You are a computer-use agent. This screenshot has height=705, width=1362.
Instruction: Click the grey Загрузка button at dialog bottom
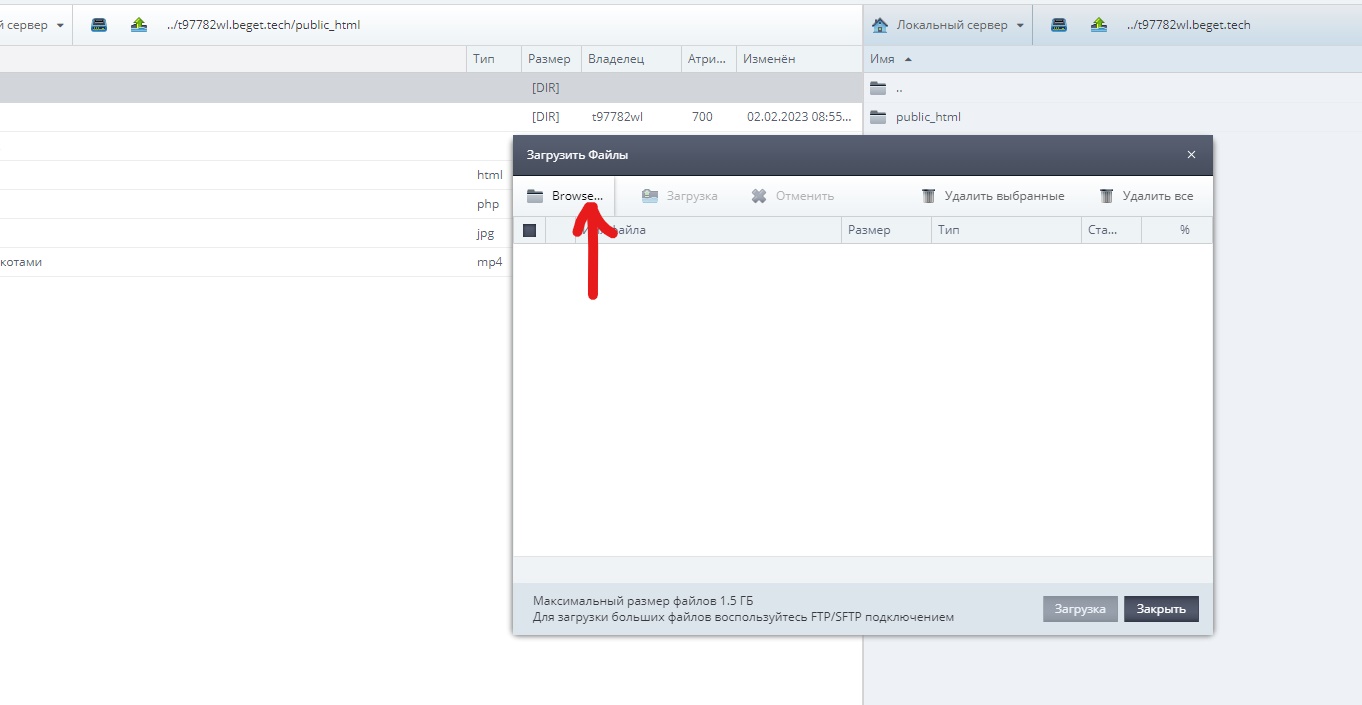point(1080,609)
